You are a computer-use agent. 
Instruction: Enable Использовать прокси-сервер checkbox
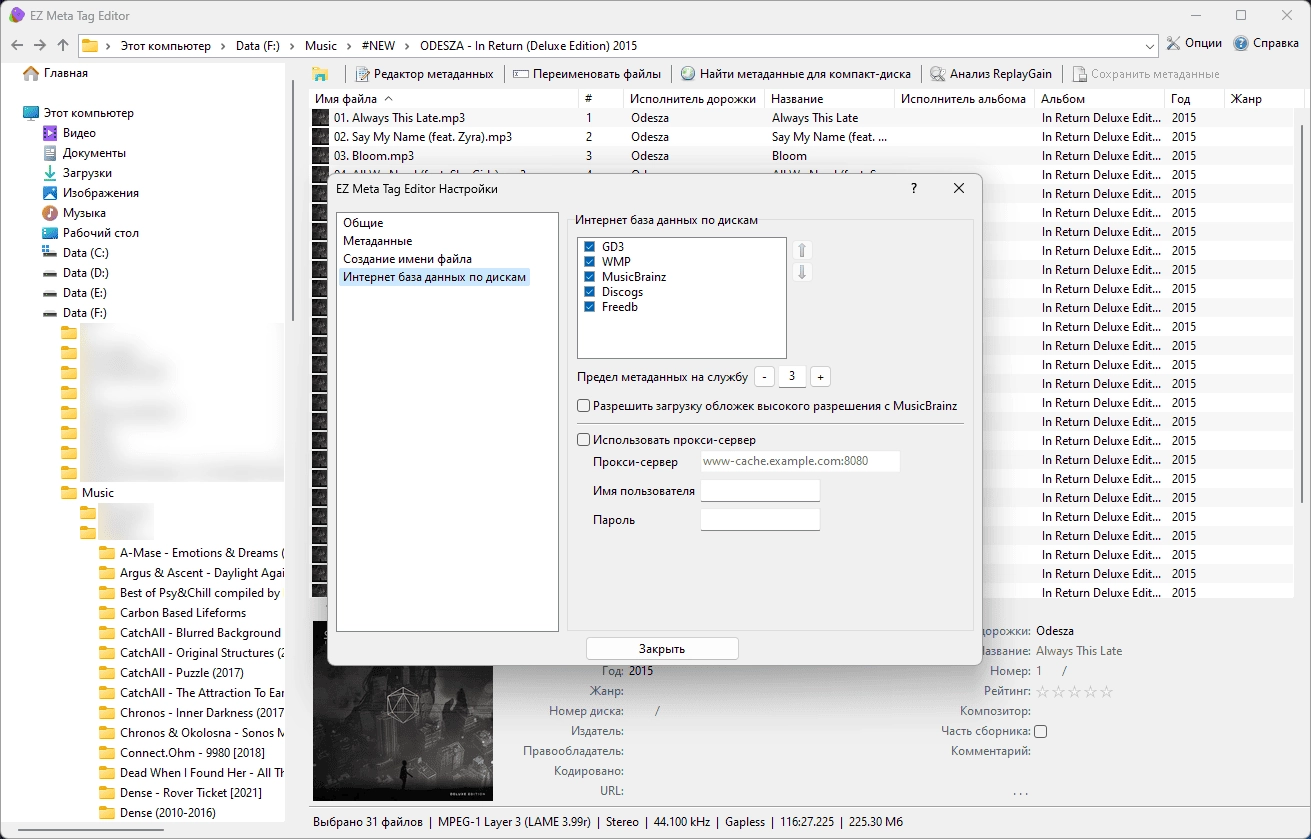(x=584, y=439)
